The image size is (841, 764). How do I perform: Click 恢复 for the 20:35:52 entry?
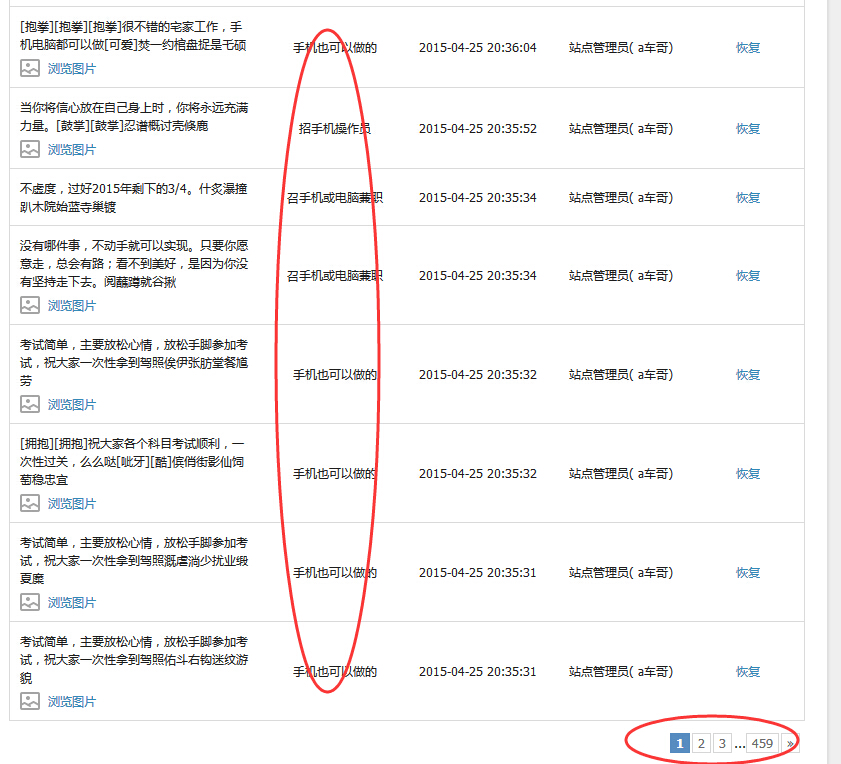(x=748, y=129)
